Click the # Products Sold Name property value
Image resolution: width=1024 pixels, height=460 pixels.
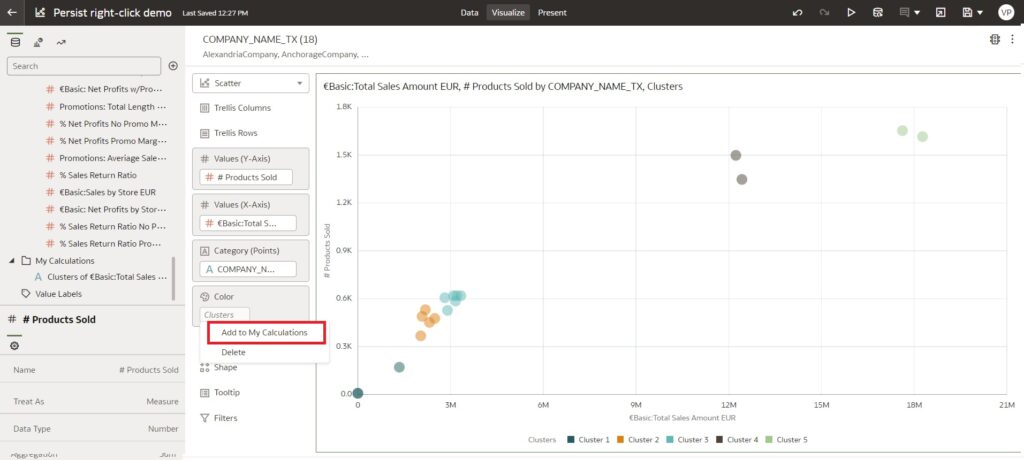tap(148, 370)
